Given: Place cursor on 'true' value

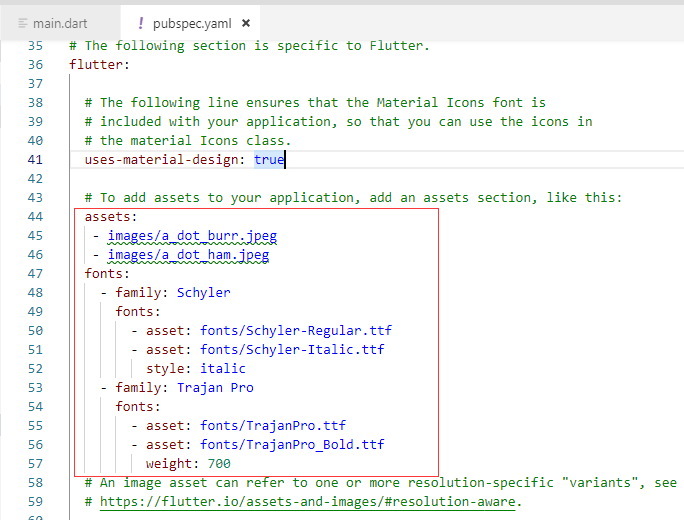Looking at the screenshot, I should click(269, 160).
